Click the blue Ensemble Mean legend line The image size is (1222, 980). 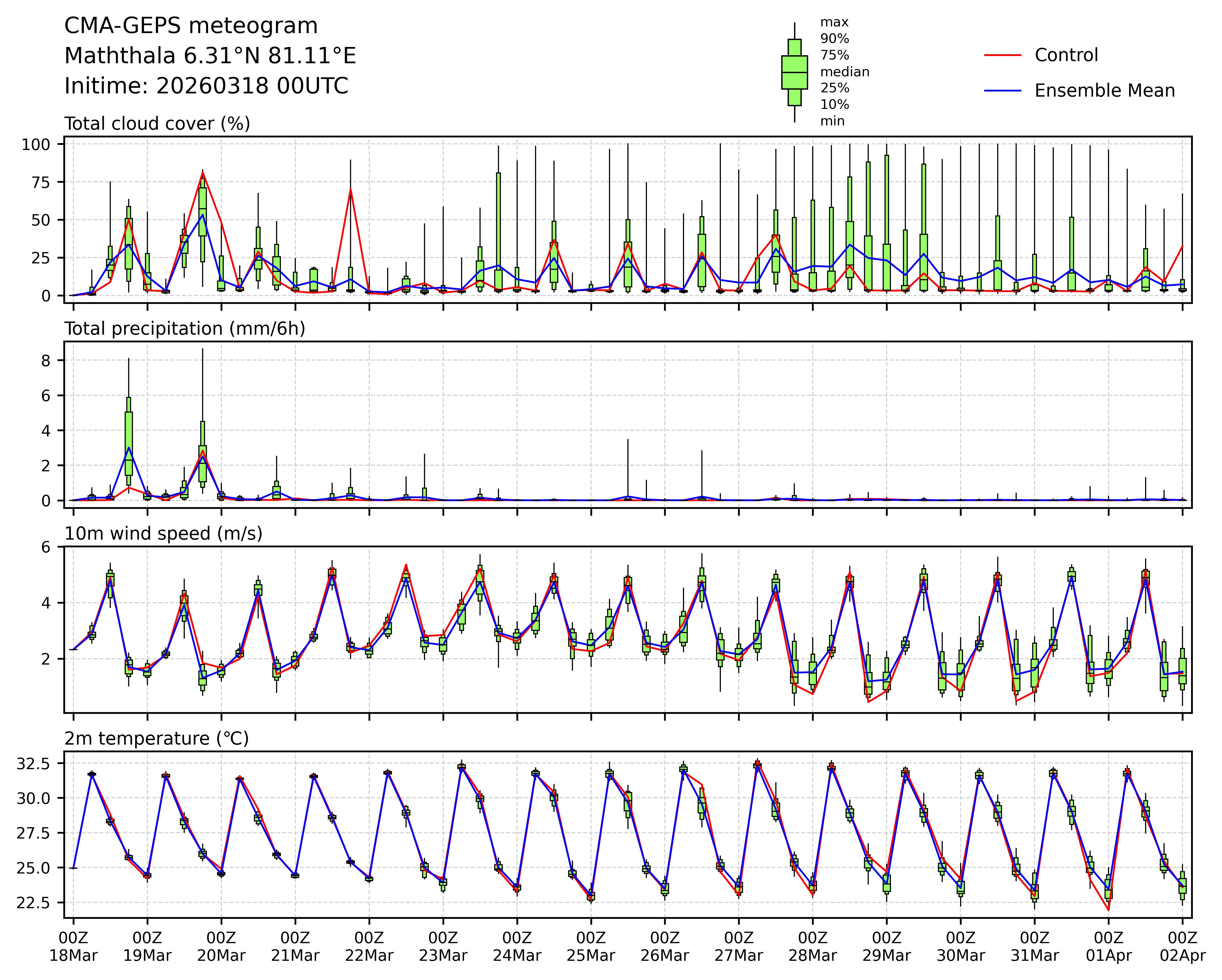[x=1003, y=91]
